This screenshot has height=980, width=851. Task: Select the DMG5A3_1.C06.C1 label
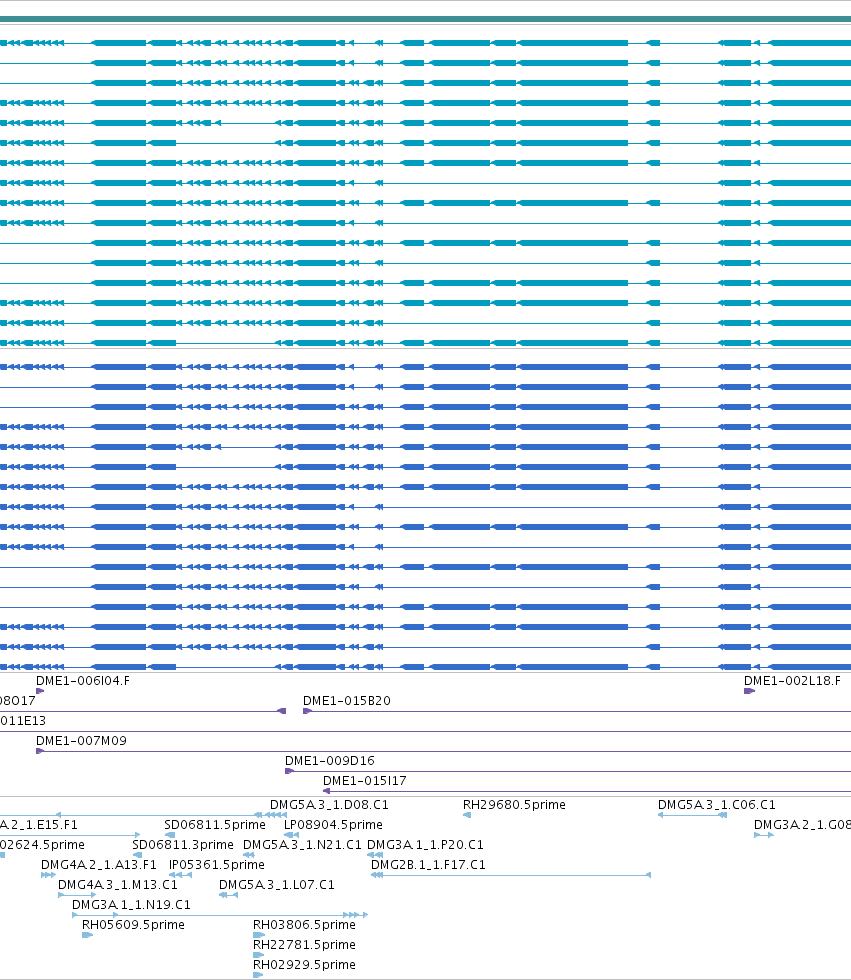pyautogui.click(x=716, y=804)
